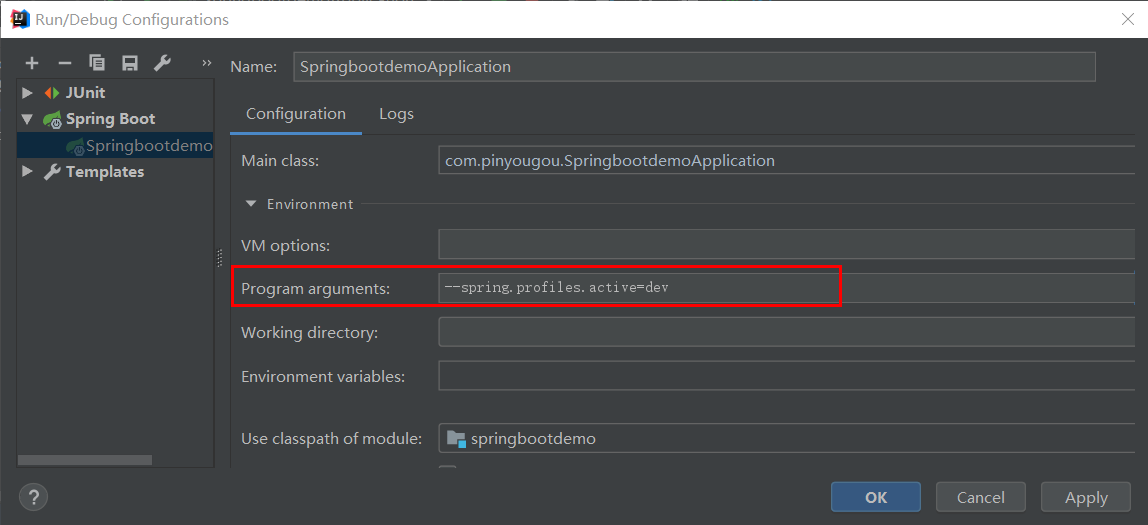Switch to the Logs tab
Image resolution: width=1148 pixels, height=525 pixels.
point(396,114)
